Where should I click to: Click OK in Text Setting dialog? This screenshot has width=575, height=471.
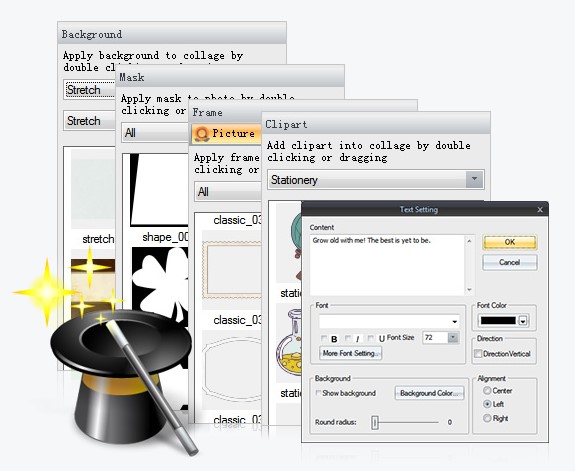tap(510, 242)
